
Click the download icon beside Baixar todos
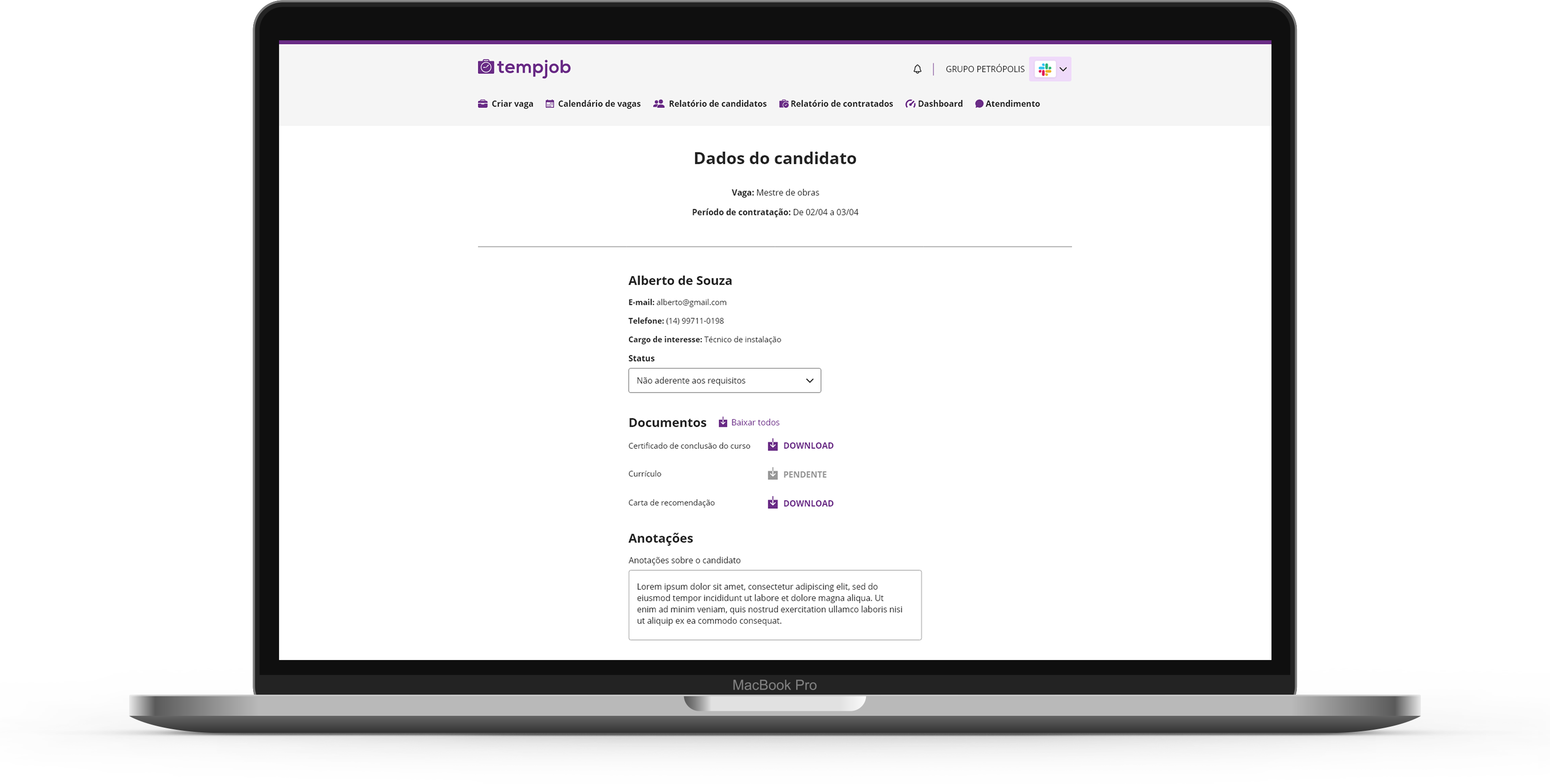[x=723, y=422]
